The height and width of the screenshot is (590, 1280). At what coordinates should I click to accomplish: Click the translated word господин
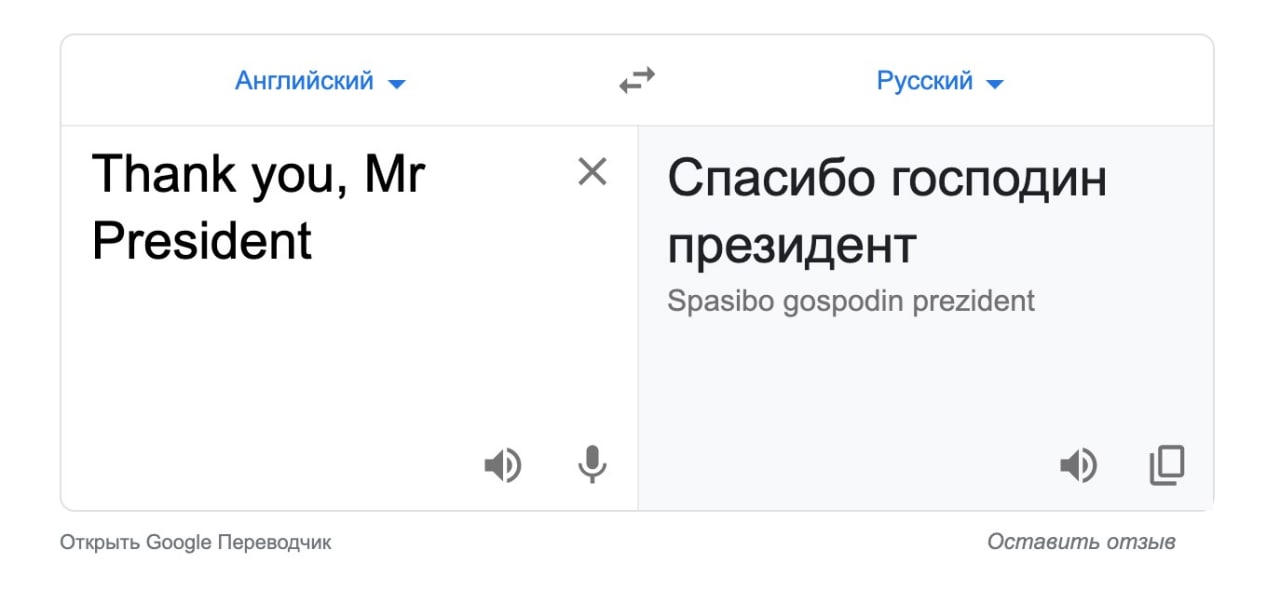pyautogui.click(x=998, y=182)
